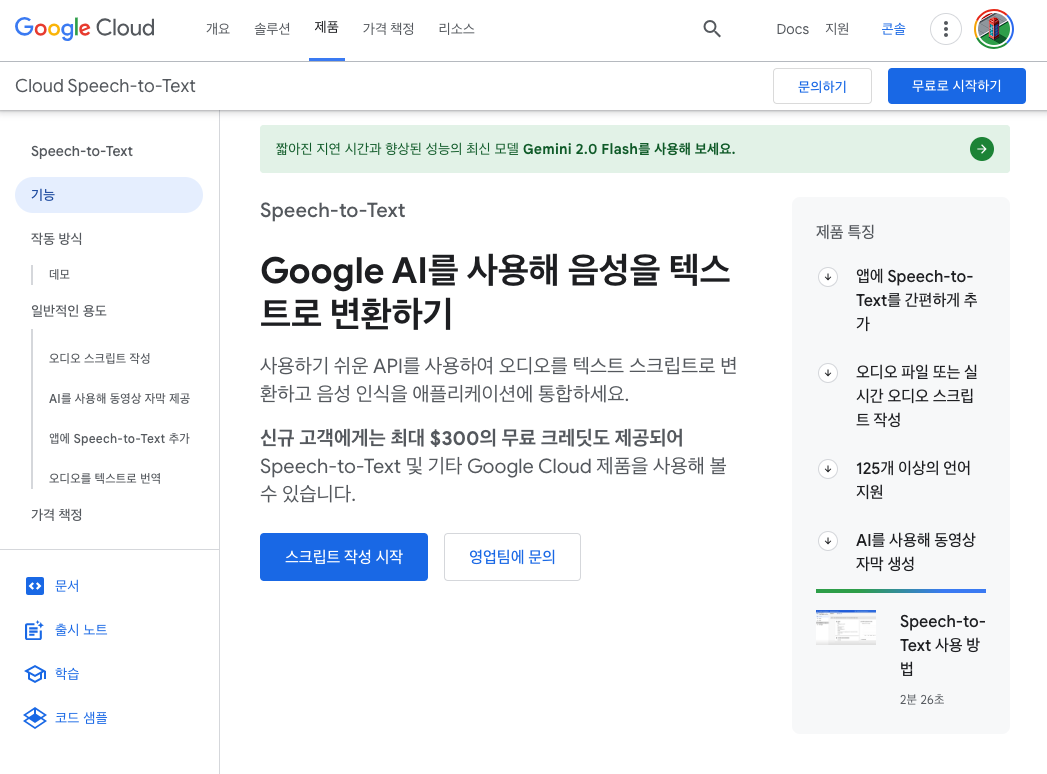Select sidebar 가격 책정 item
Viewport: 1047px width, 774px height.
tap(56, 514)
